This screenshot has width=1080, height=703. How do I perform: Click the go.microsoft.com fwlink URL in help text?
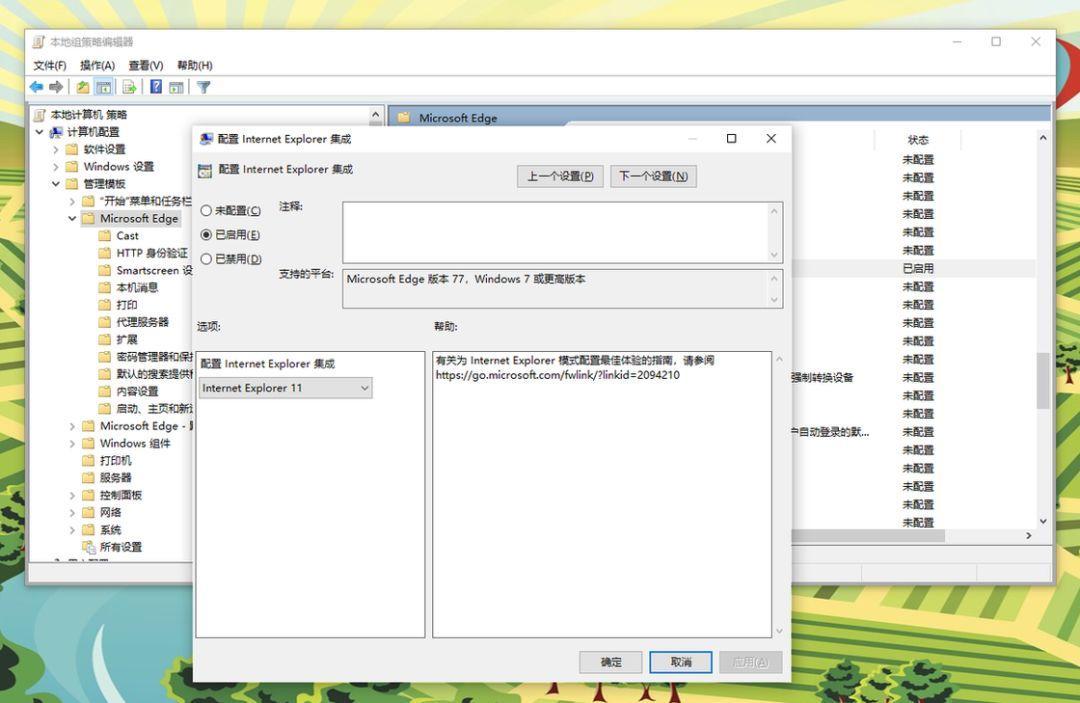coord(558,375)
